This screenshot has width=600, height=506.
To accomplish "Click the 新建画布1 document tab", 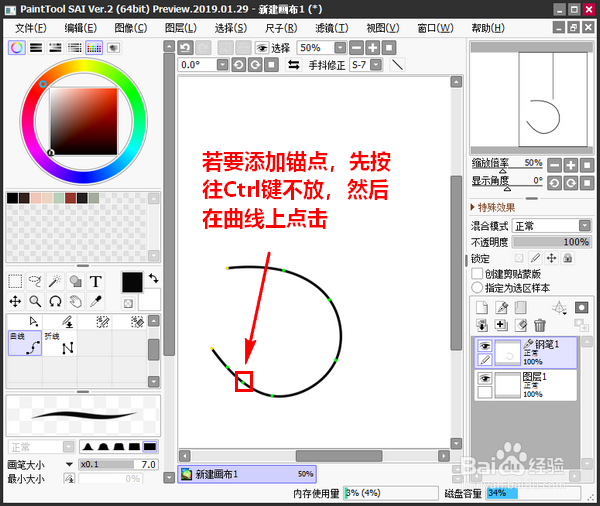I will (x=247, y=474).
